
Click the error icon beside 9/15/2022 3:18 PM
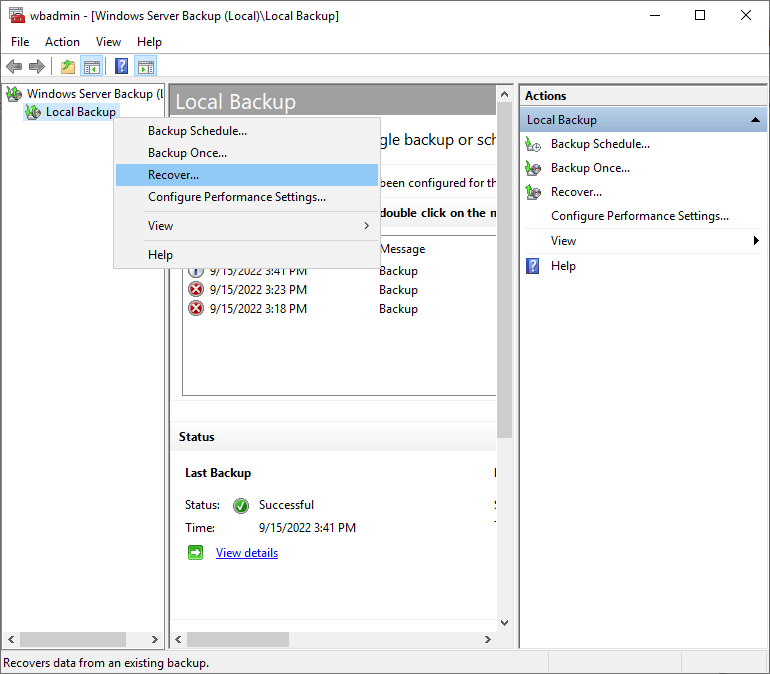(x=196, y=309)
